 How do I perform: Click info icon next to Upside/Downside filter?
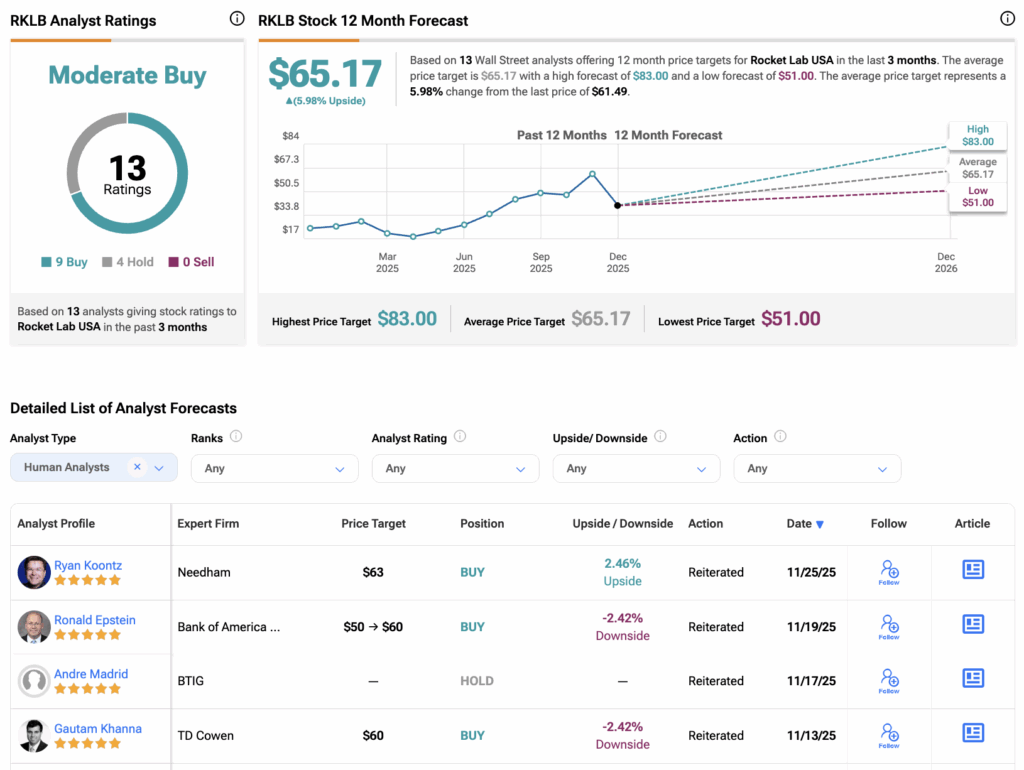click(659, 437)
